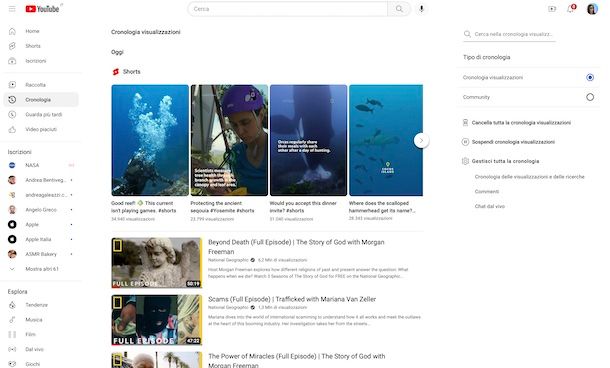The width and height of the screenshot is (610, 368).
Task: Click the Film icon in Esplora
Action: click(12, 335)
